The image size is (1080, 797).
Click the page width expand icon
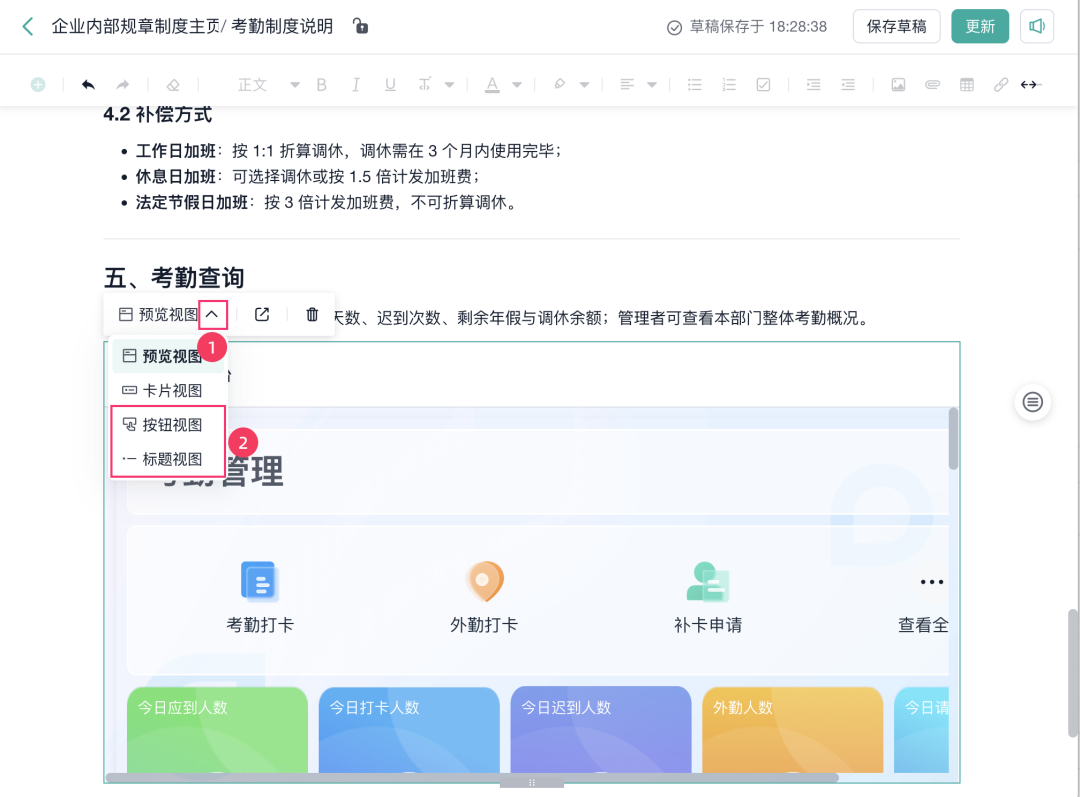pyautogui.click(x=1029, y=85)
